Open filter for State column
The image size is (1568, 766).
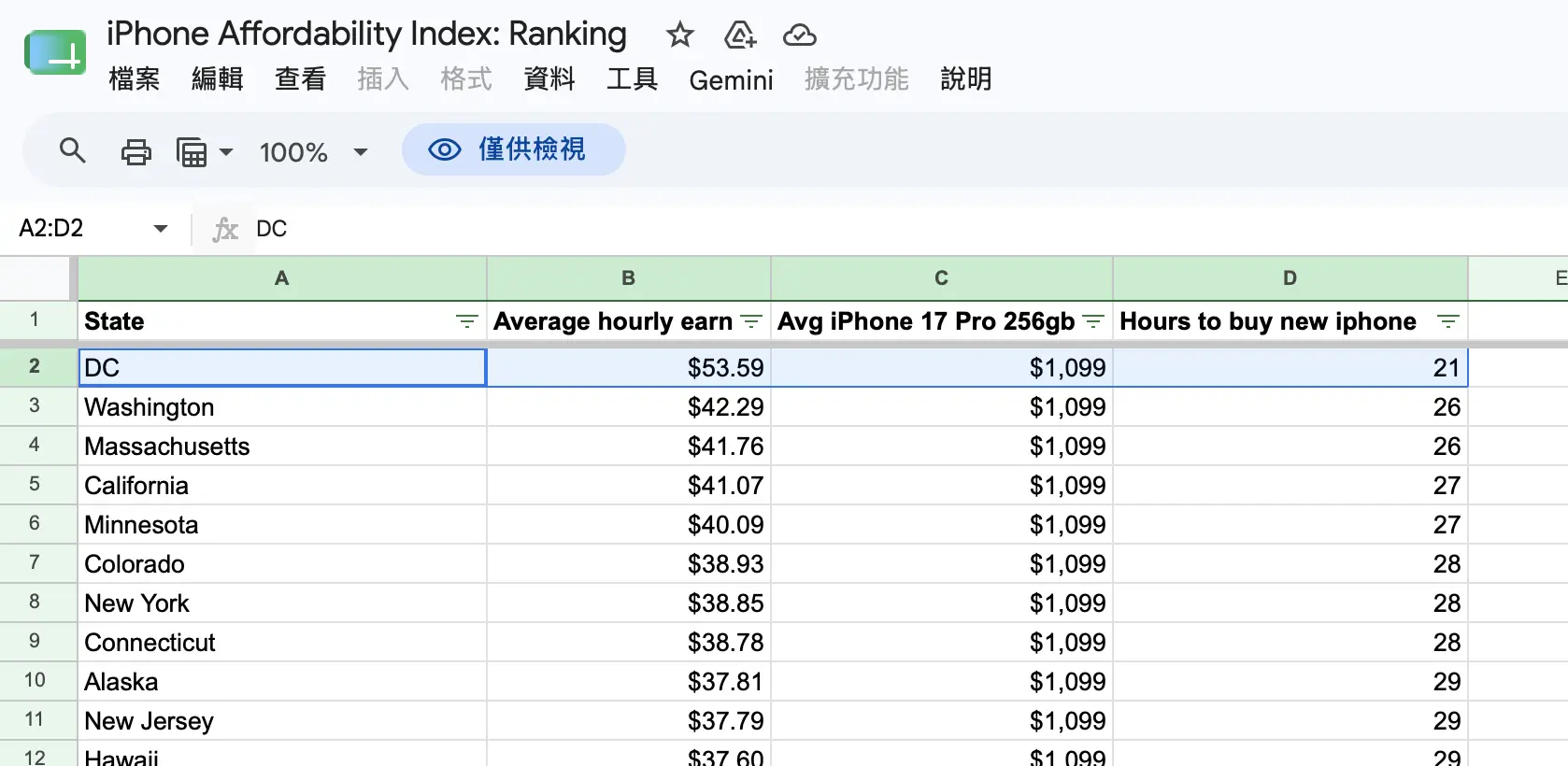point(466,321)
